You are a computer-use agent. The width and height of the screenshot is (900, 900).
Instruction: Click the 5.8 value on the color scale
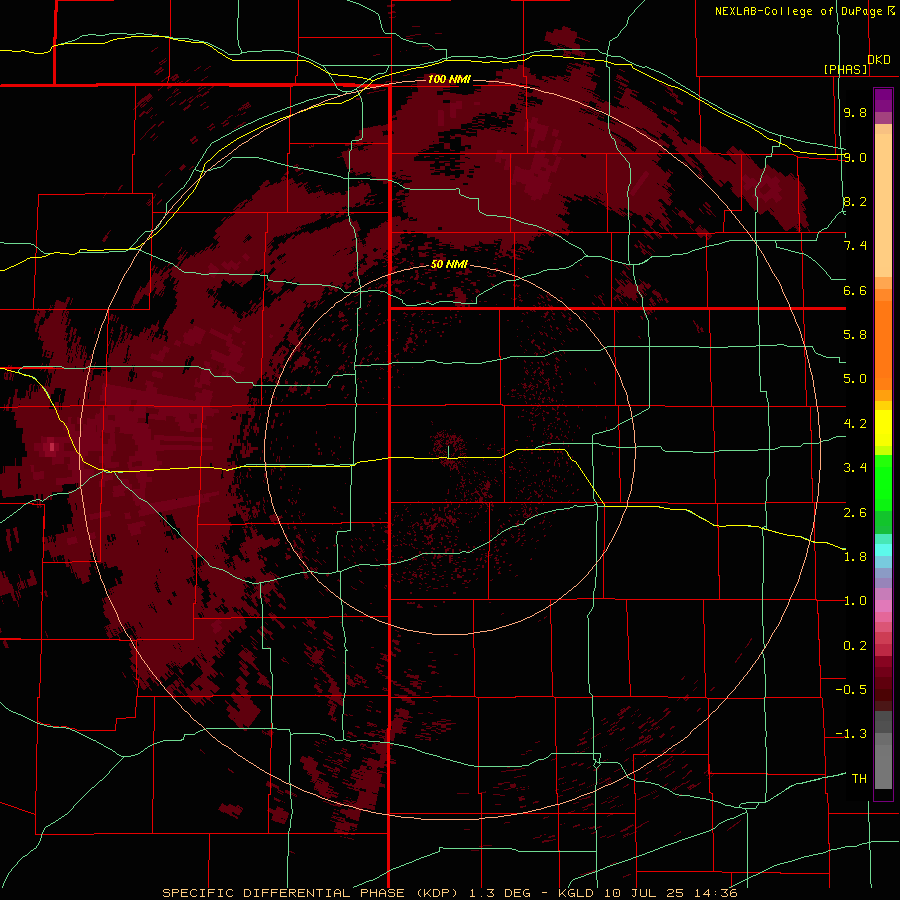click(855, 335)
